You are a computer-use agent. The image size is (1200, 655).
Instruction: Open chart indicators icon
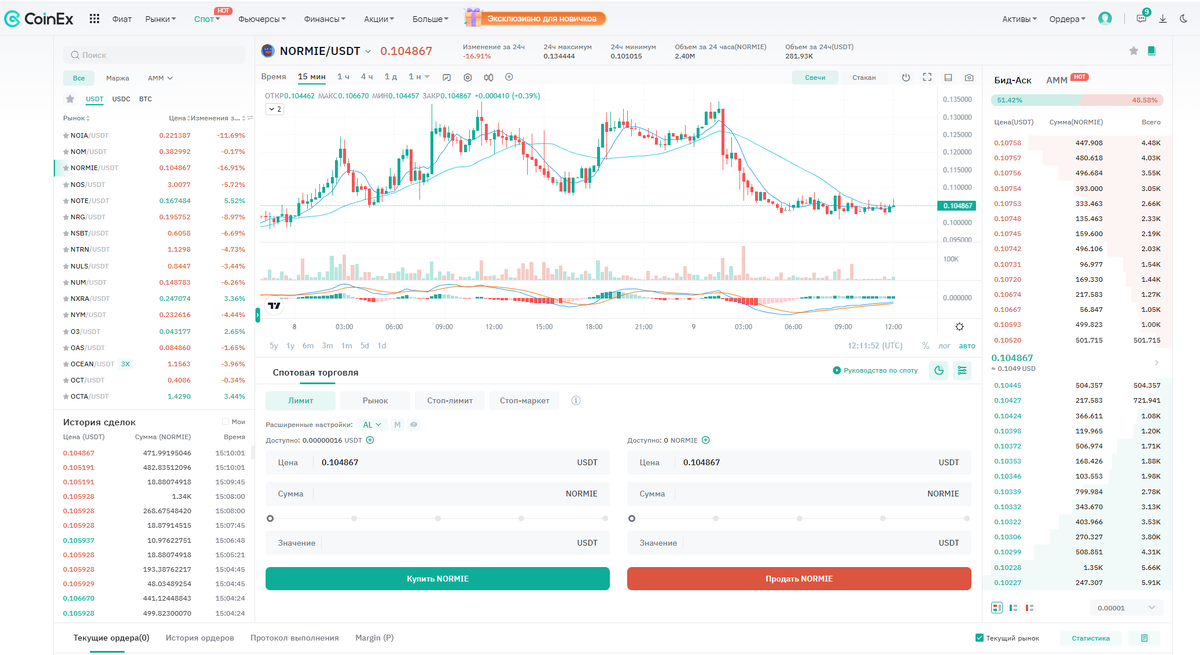pyautogui.click(x=488, y=77)
